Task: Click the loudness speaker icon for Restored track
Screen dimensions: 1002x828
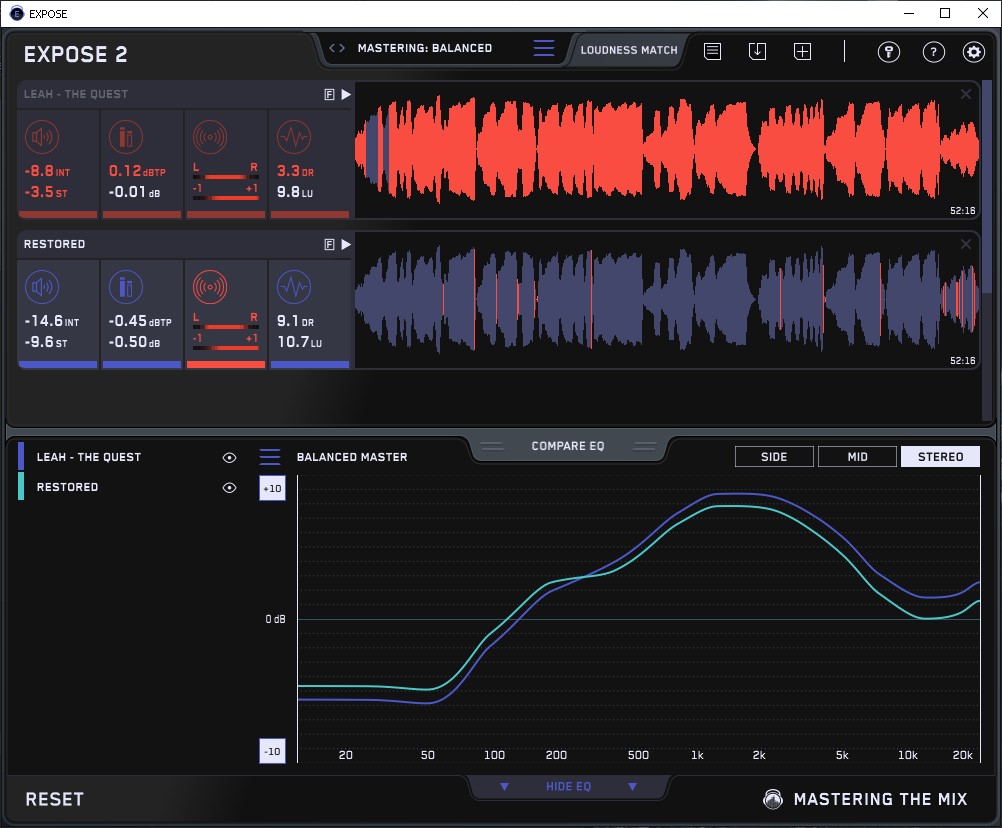Action: 42,287
